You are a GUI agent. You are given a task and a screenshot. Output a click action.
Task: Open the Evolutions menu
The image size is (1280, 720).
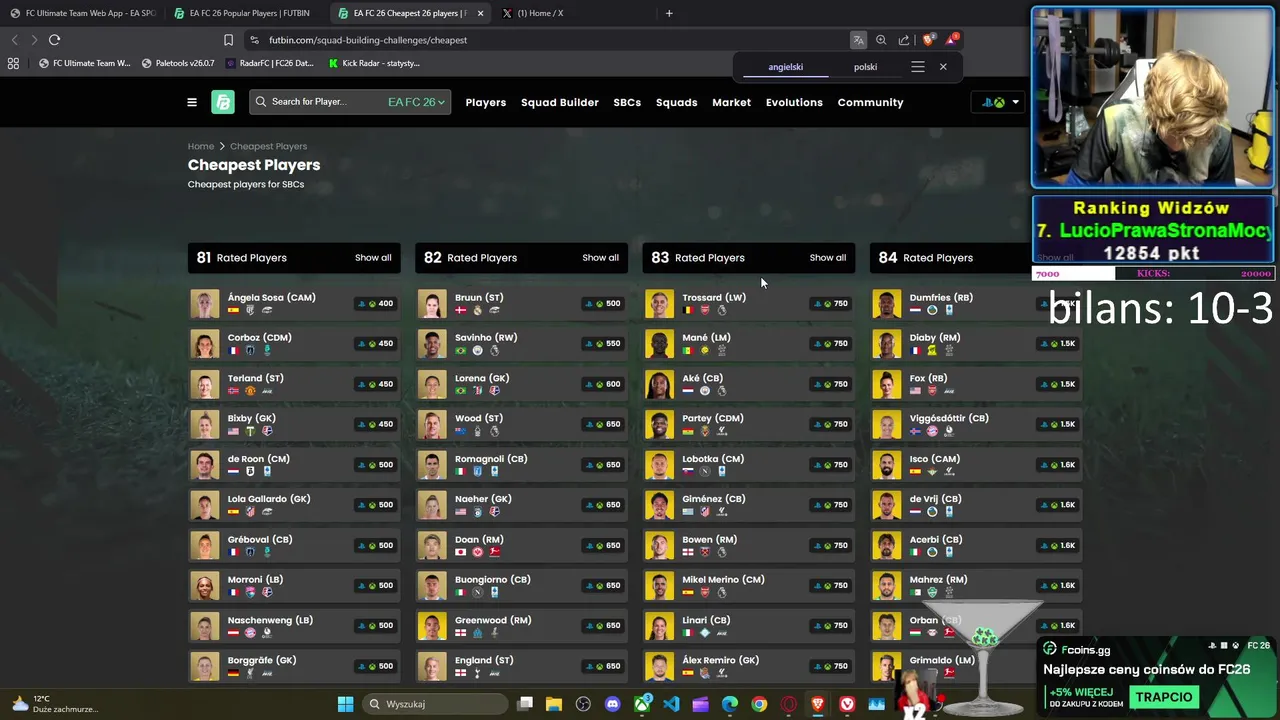(x=794, y=102)
